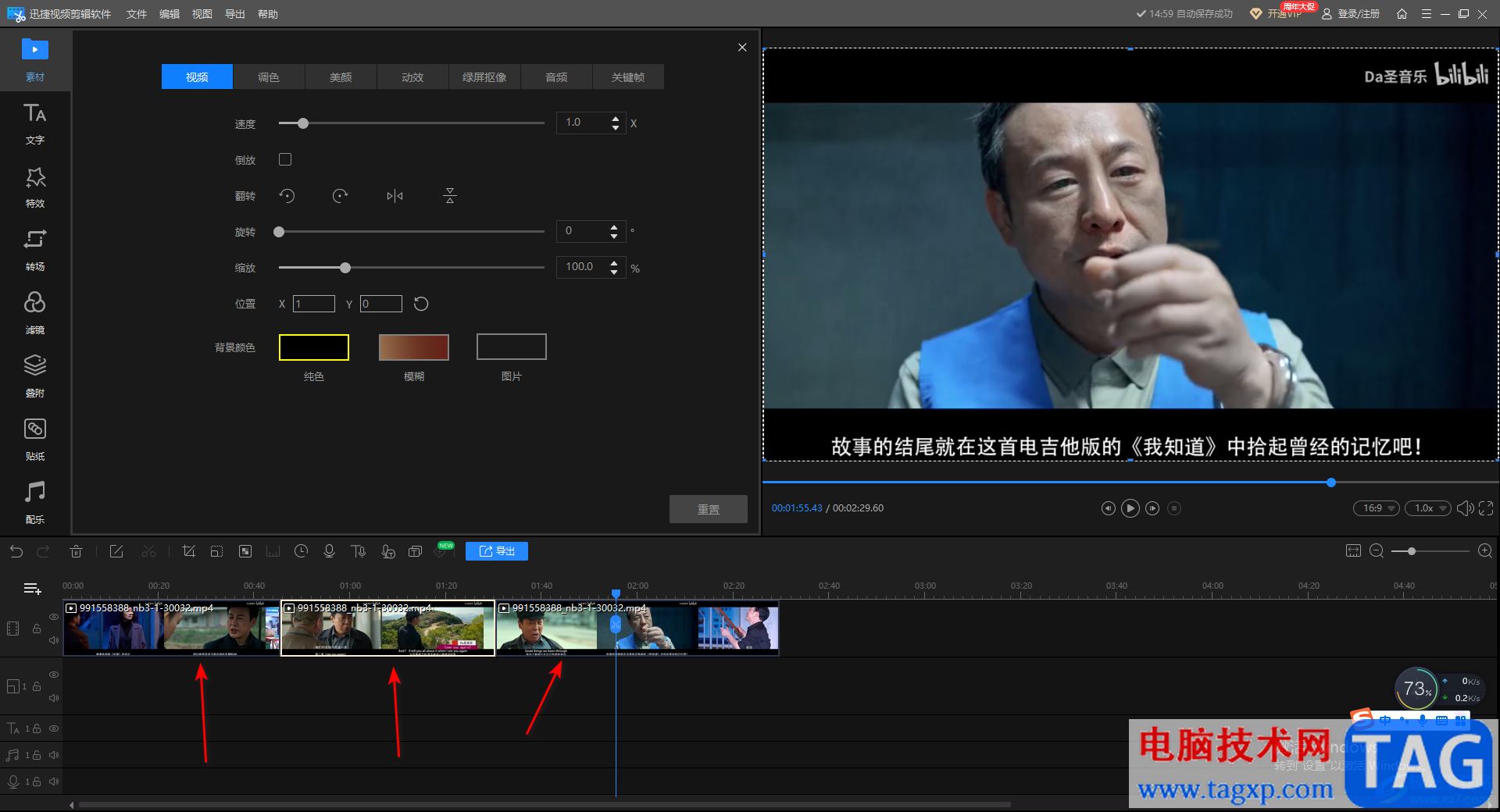Click rotate clockwise icon in 翻转 row
This screenshot has width=1500, height=812.
[340, 196]
